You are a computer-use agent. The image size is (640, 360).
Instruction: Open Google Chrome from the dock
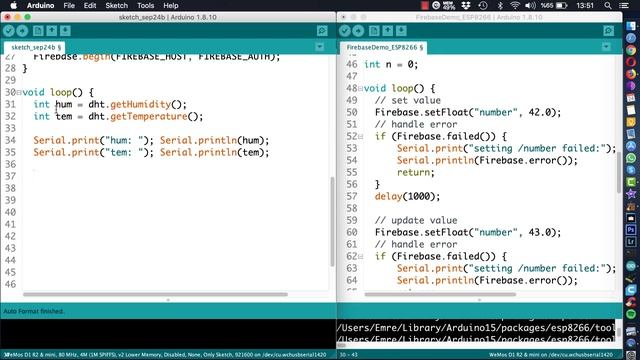631,50
